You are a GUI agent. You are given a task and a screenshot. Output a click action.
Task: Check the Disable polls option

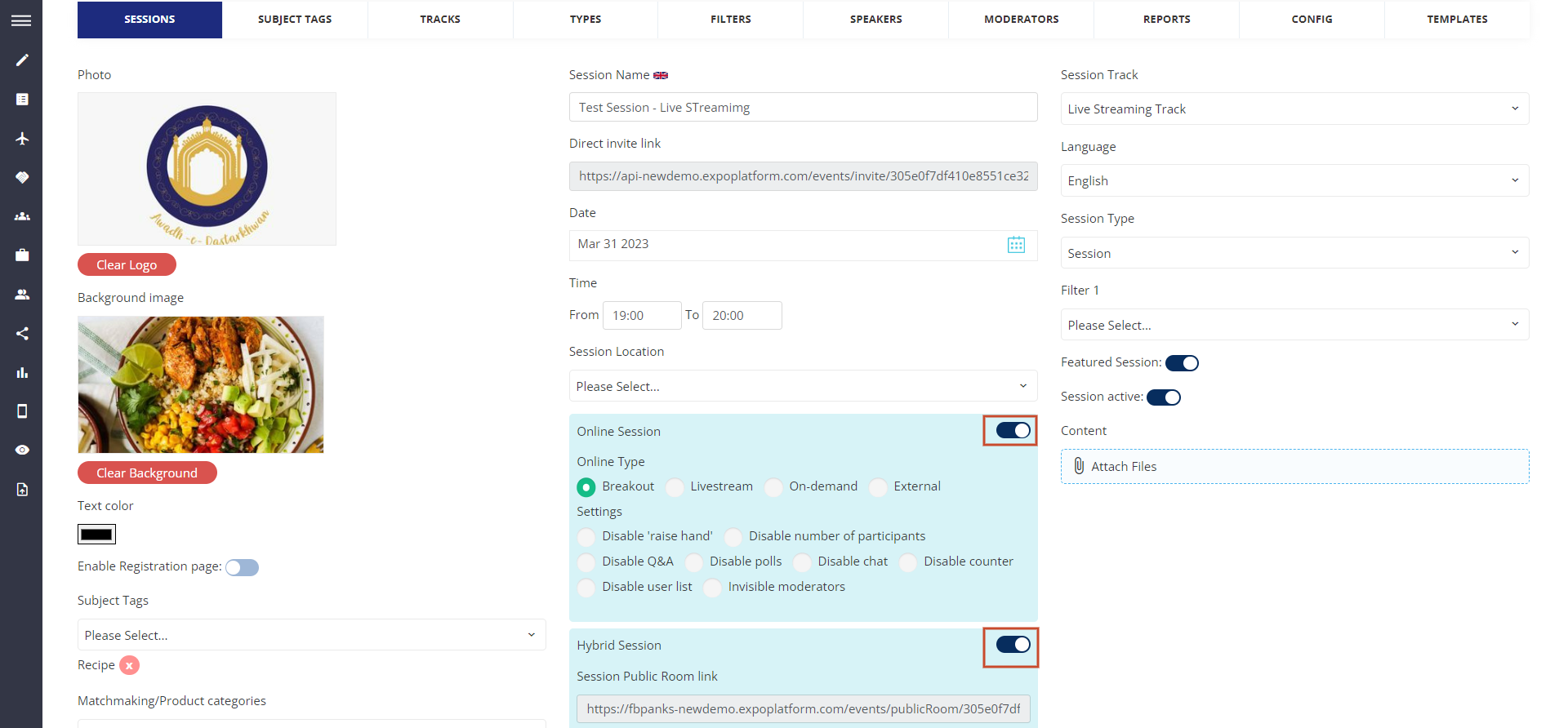click(694, 562)
